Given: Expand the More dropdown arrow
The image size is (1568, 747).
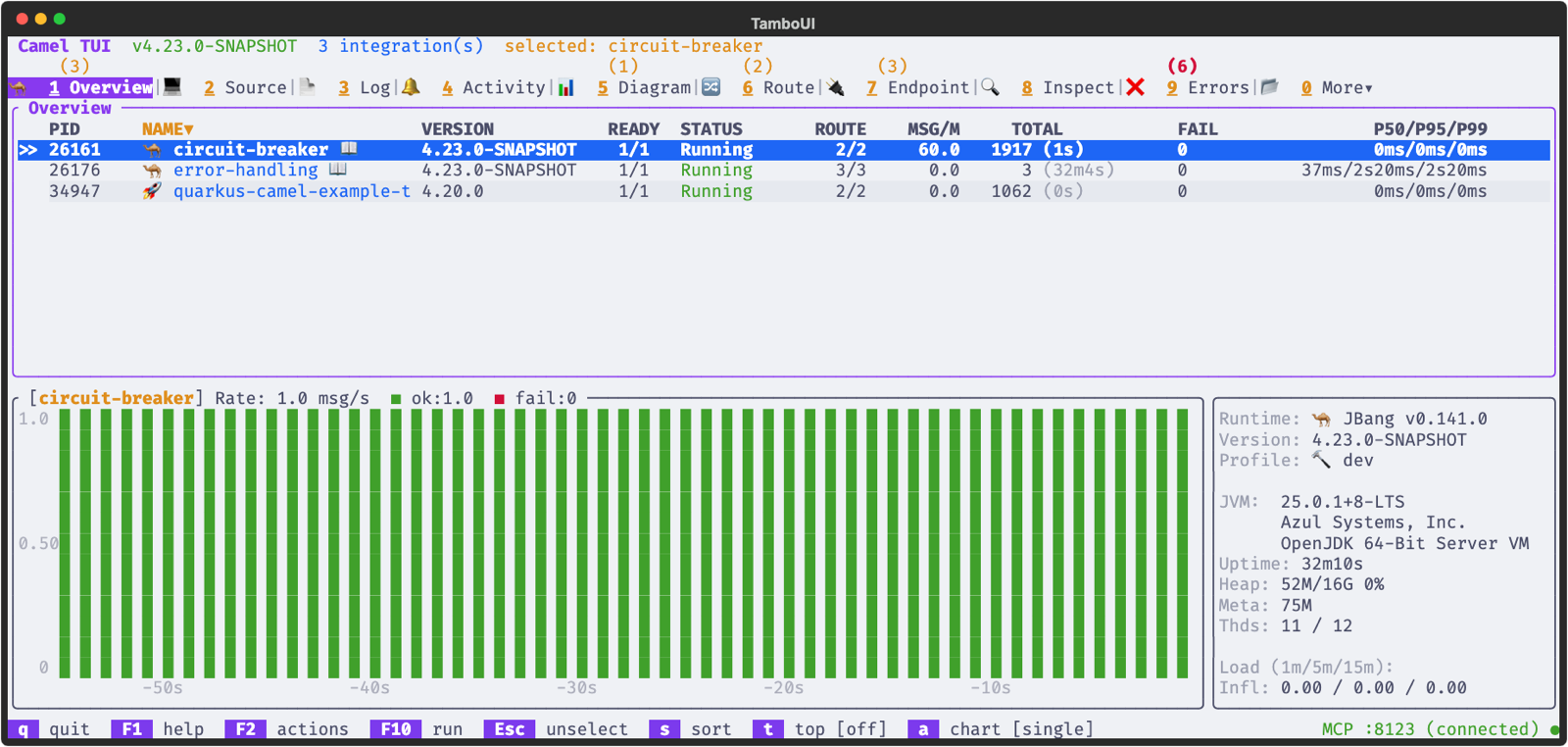Looking at the screenshot, I should tap(1369, 88).
